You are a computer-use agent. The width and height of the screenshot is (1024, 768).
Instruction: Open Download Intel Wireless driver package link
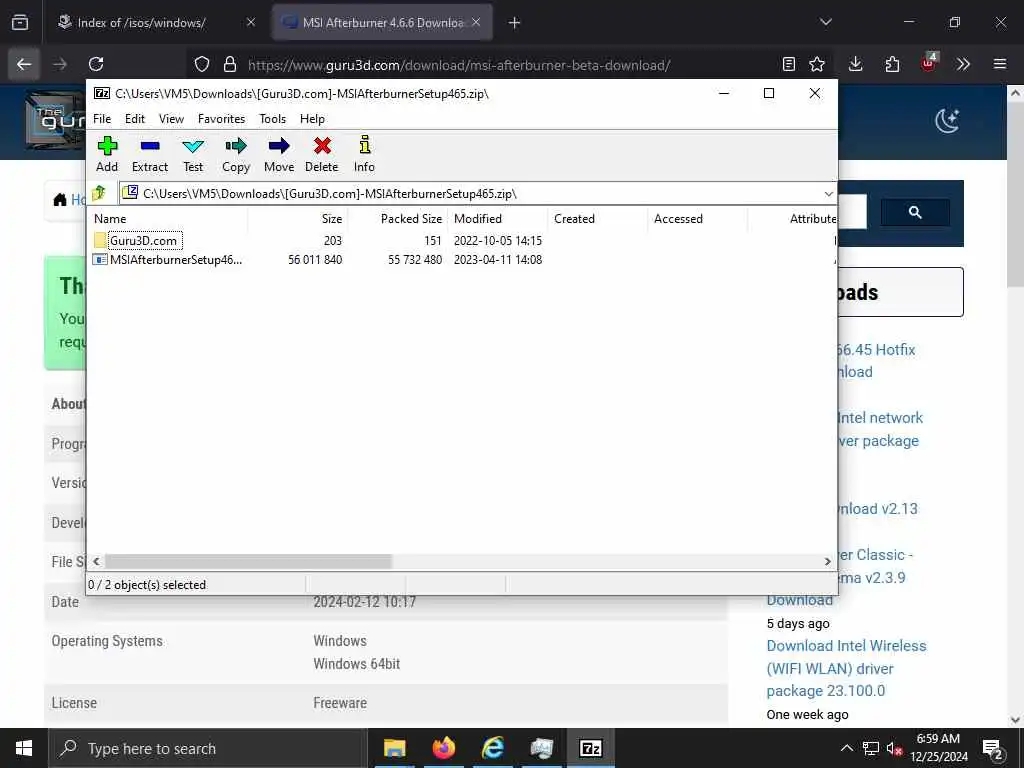pyautogui.click(x=846, y=668)
